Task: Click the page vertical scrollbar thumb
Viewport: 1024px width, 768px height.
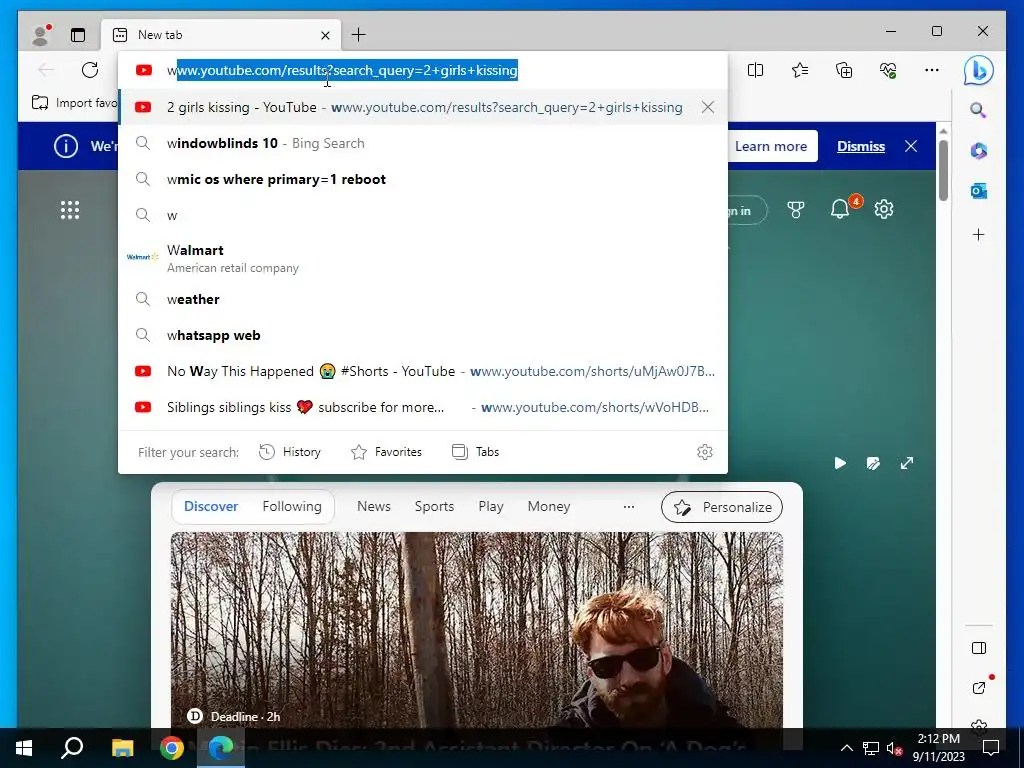Action: (943, 170)
